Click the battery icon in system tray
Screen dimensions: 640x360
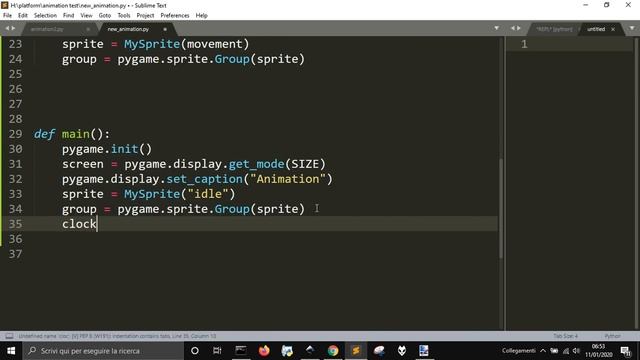pyautogui.click(x=554, y=351)
